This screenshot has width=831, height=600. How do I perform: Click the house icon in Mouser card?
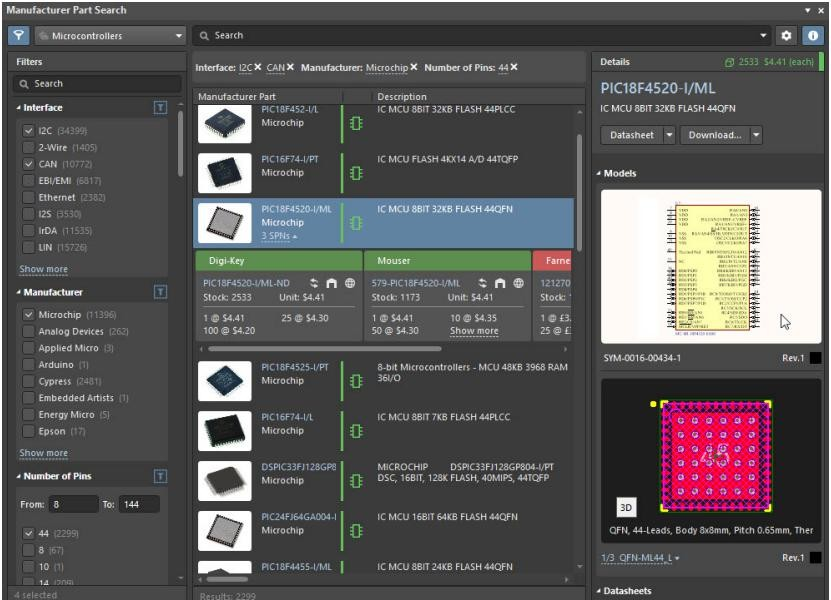[x=500, y=283]
